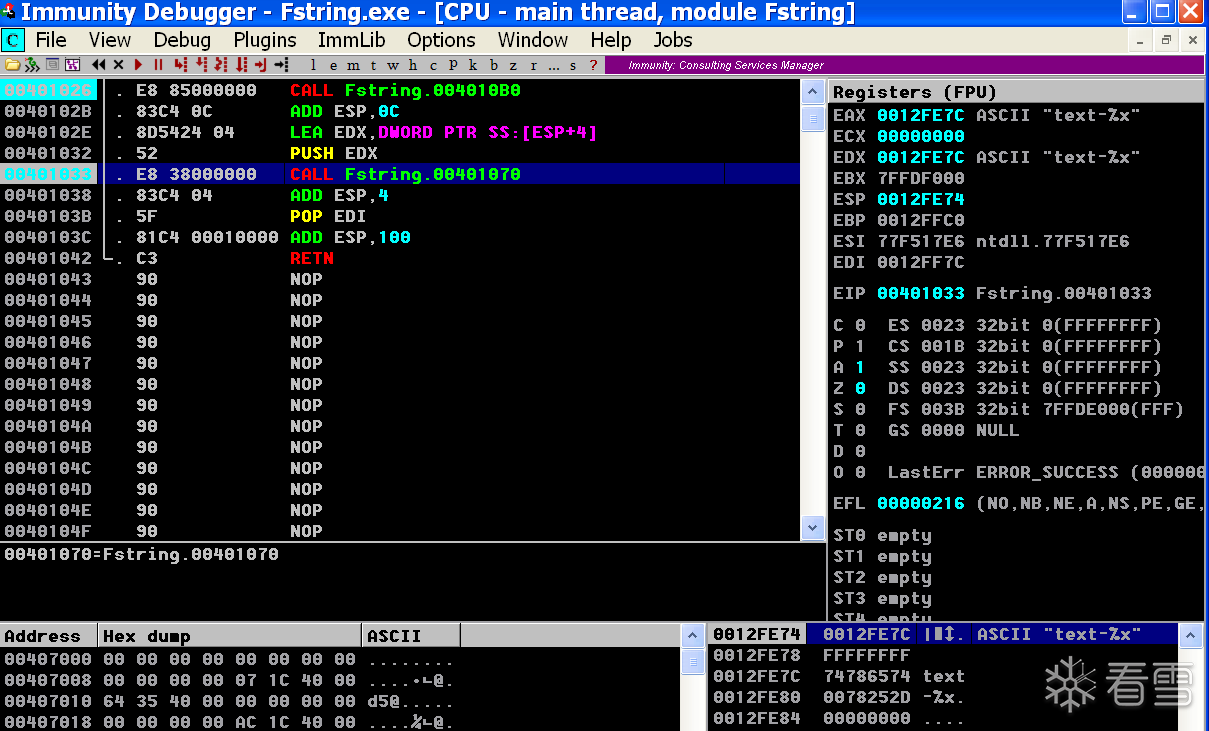Click the ASCII column header in dump
The width and height of the screenshot is (1209, 731).
410,636
